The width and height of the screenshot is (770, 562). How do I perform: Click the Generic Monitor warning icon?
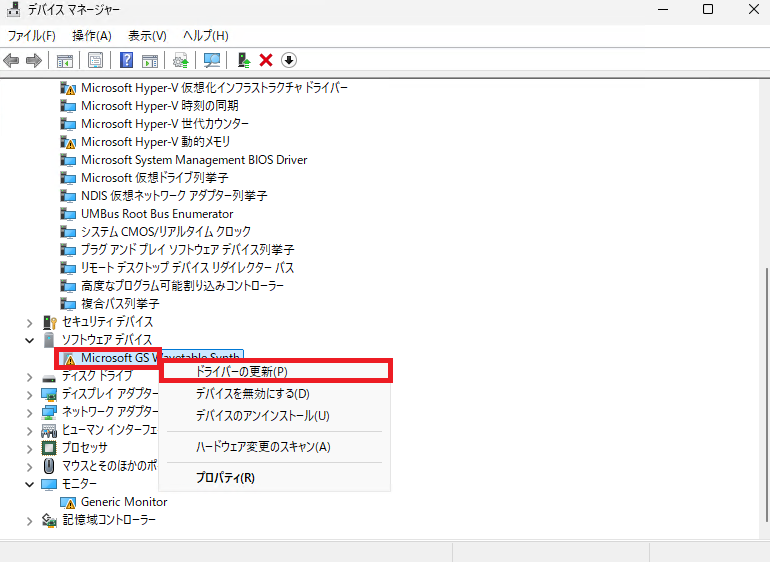pos(68,503)
